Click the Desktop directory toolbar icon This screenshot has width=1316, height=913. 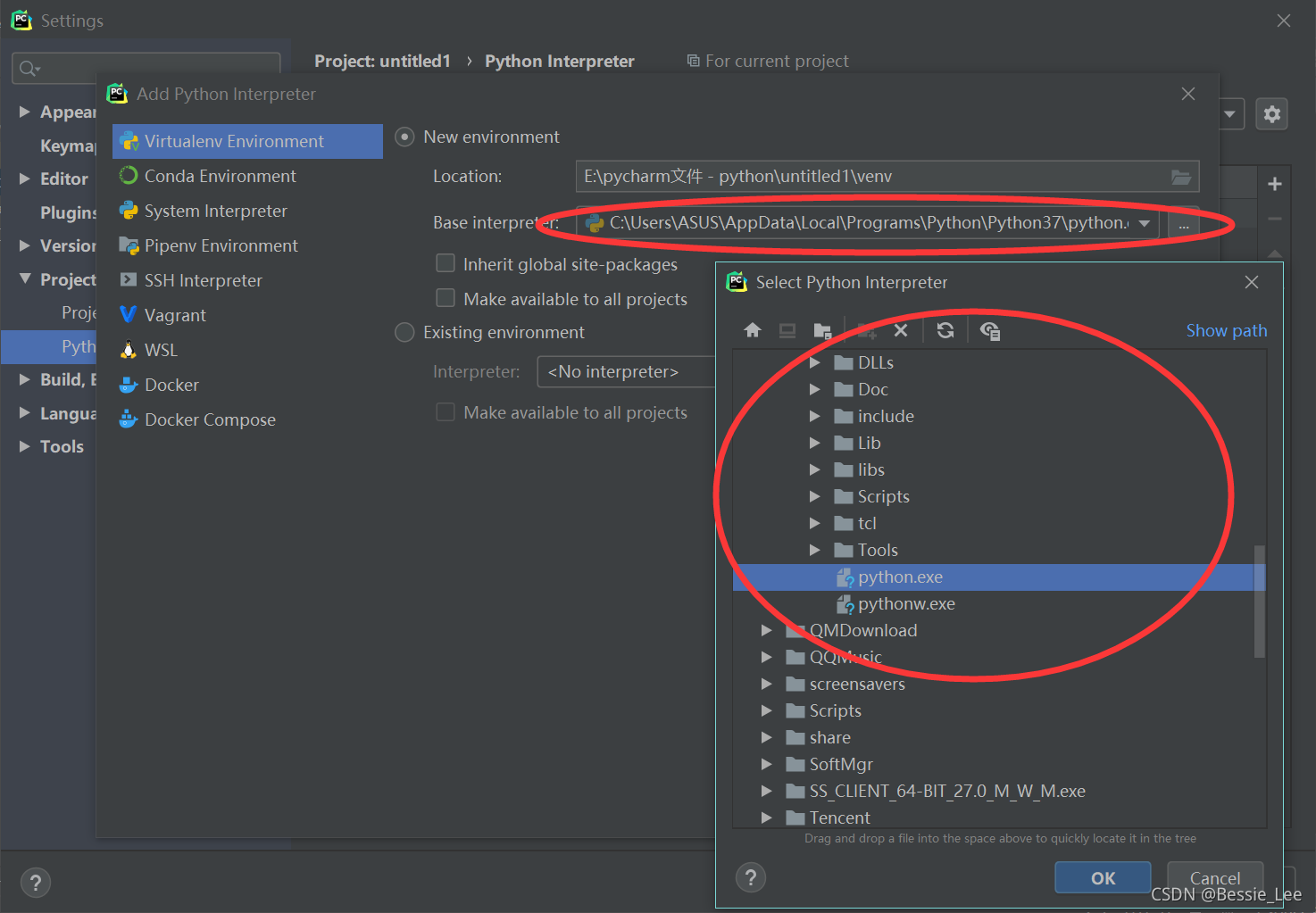[787, 330]
